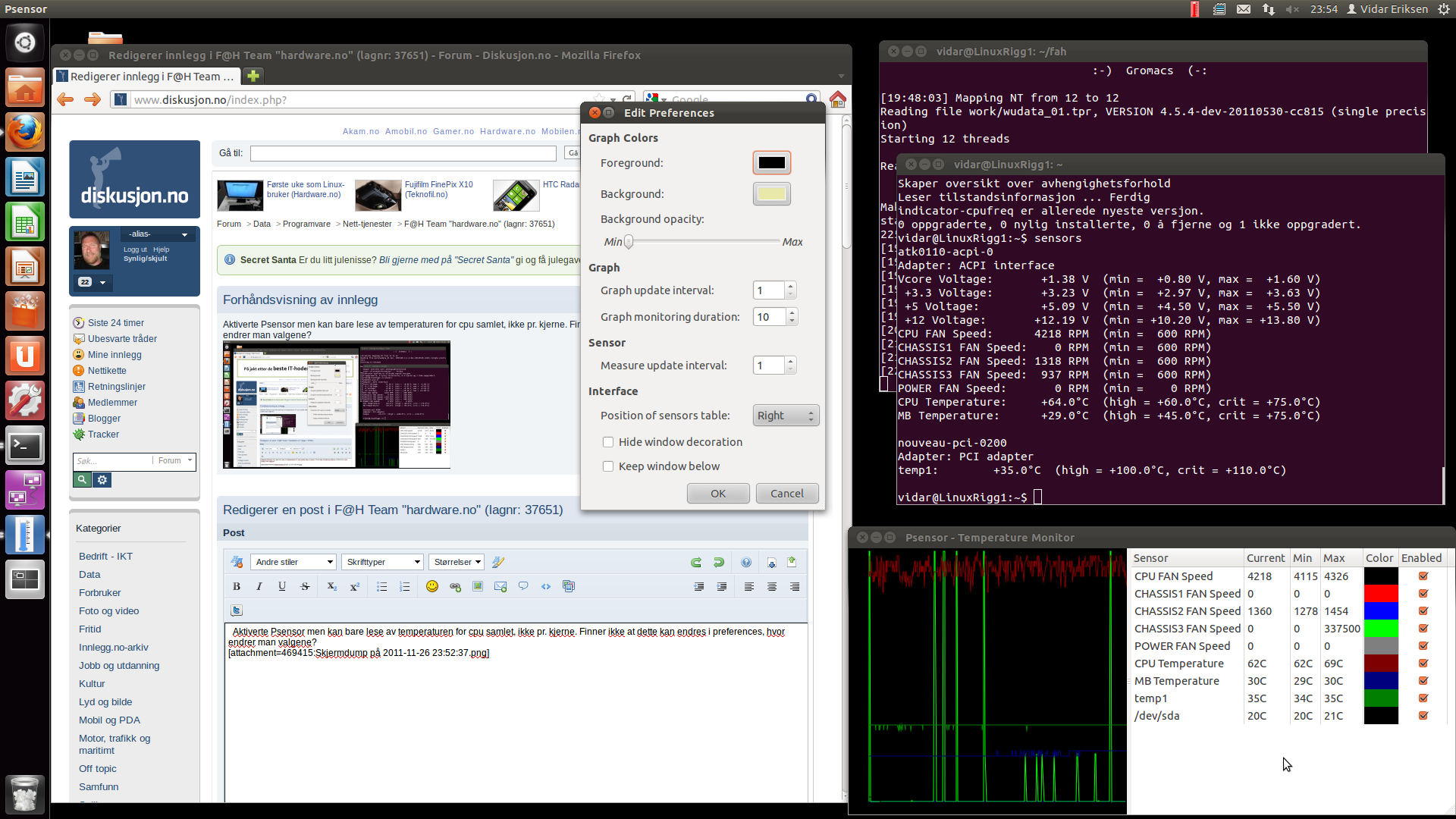The image size is (1456, 819).
Task: Toggle Hide window decoration checkbox
Action: click(608, 442)
